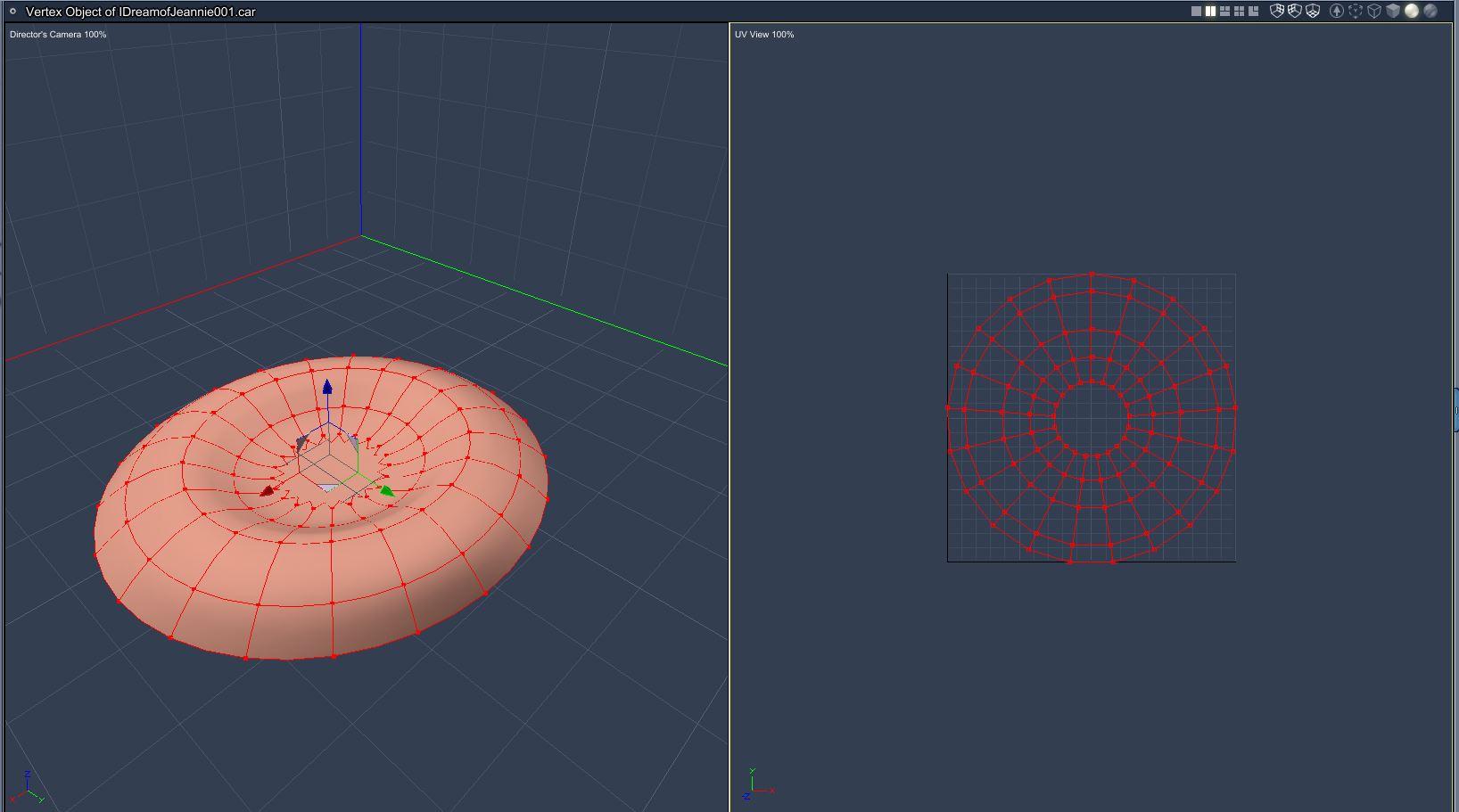Enable smooth-shaded white sphere display mode
The image size is (1459, 812).
click(x=1412, y=12)
